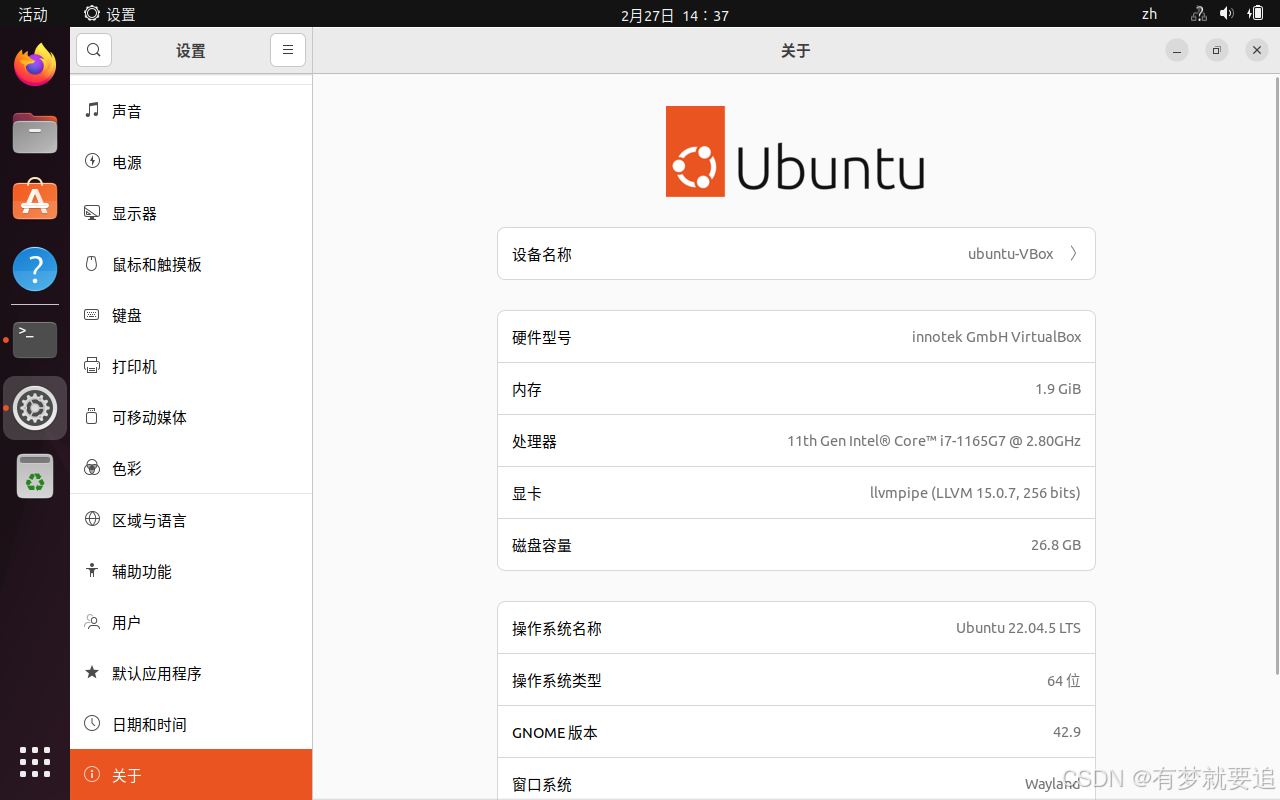Click the removable media icon beside 可移动媒体

click(x=92, y=416)
